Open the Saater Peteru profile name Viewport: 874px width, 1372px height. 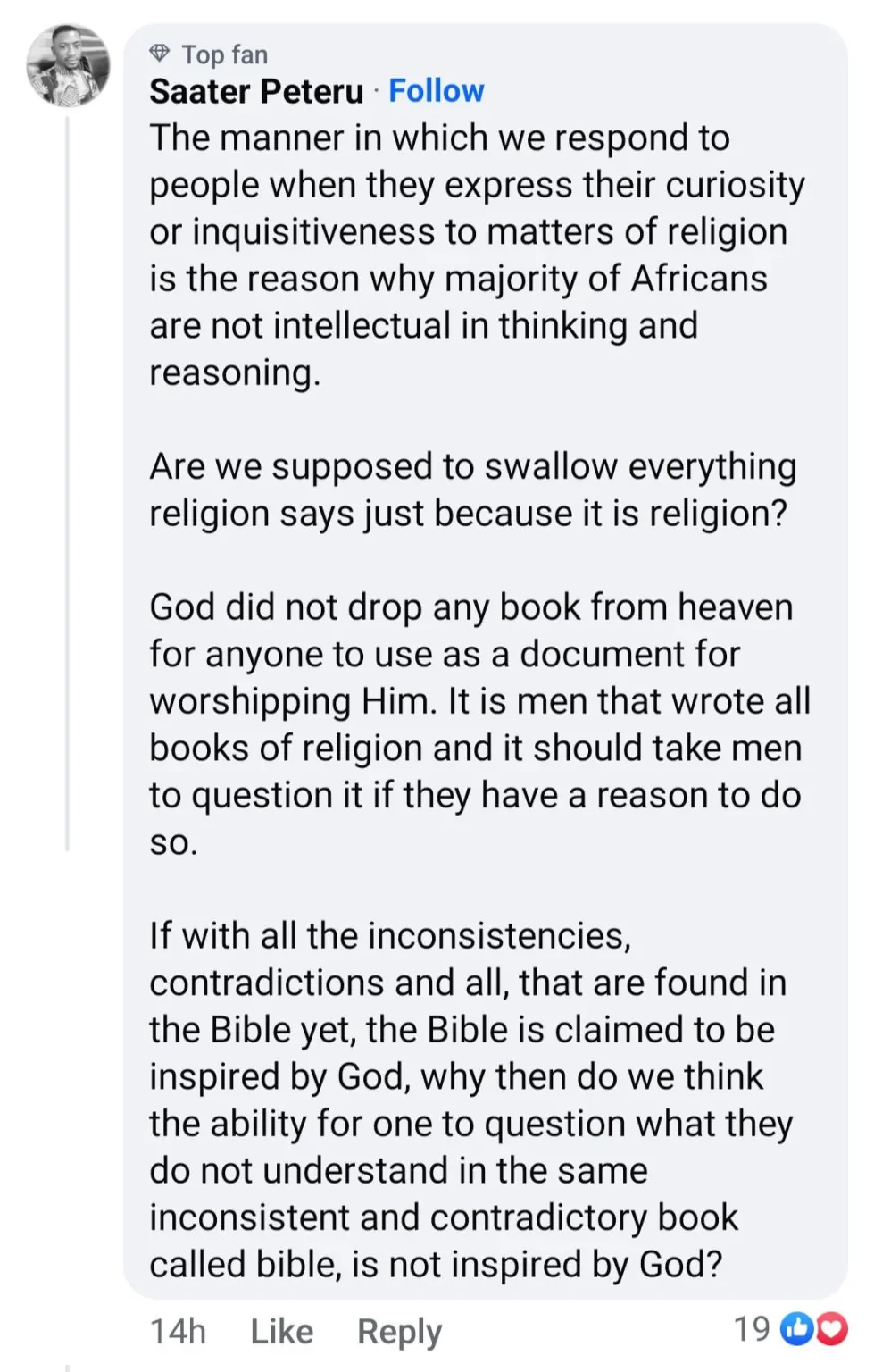click(x=256, y=91)
